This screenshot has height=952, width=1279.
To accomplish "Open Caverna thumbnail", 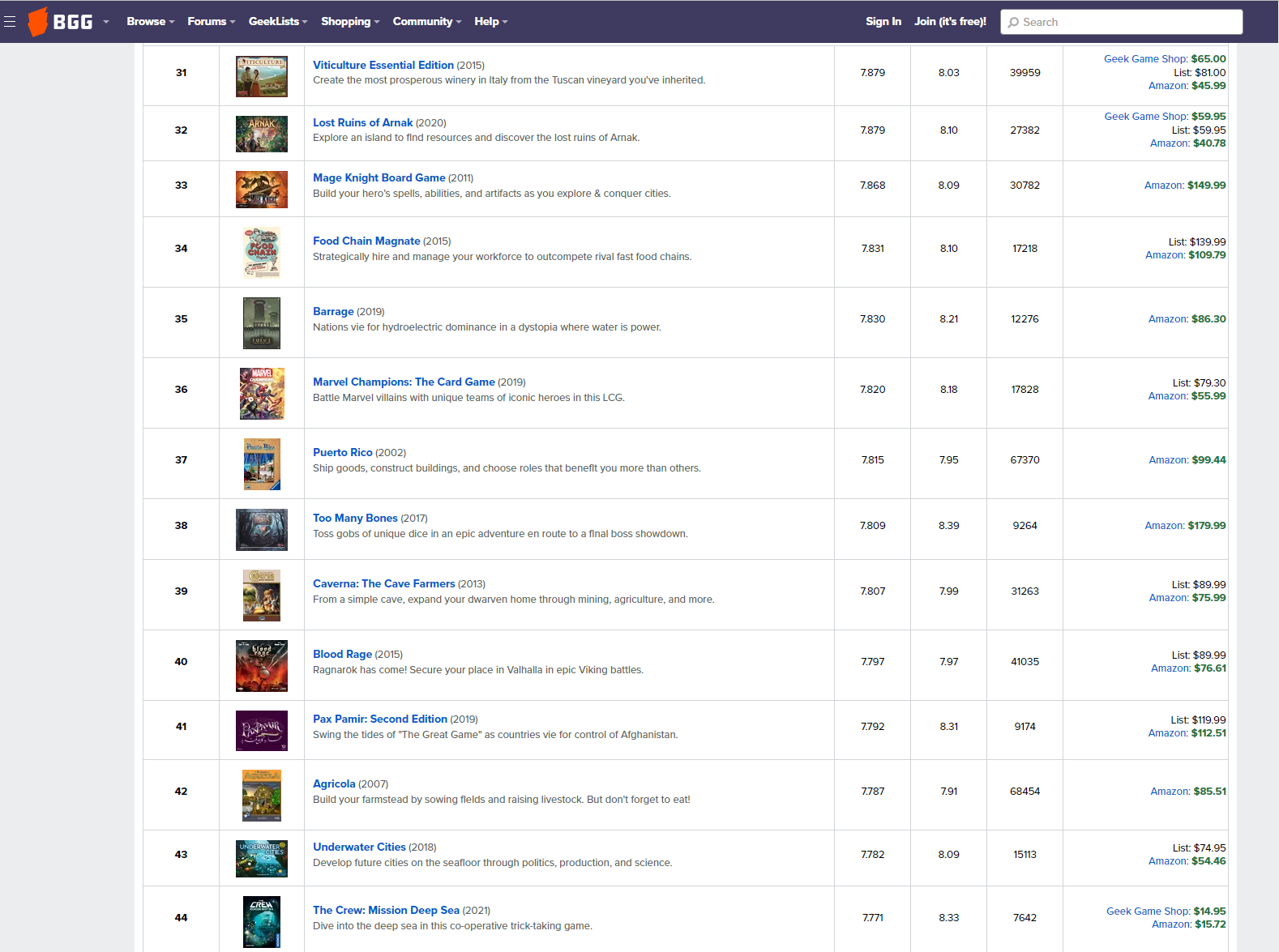I will tap(262, 595).
